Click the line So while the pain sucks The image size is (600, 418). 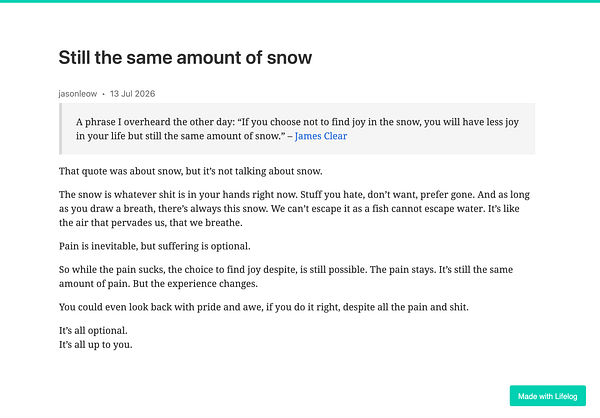286,270
